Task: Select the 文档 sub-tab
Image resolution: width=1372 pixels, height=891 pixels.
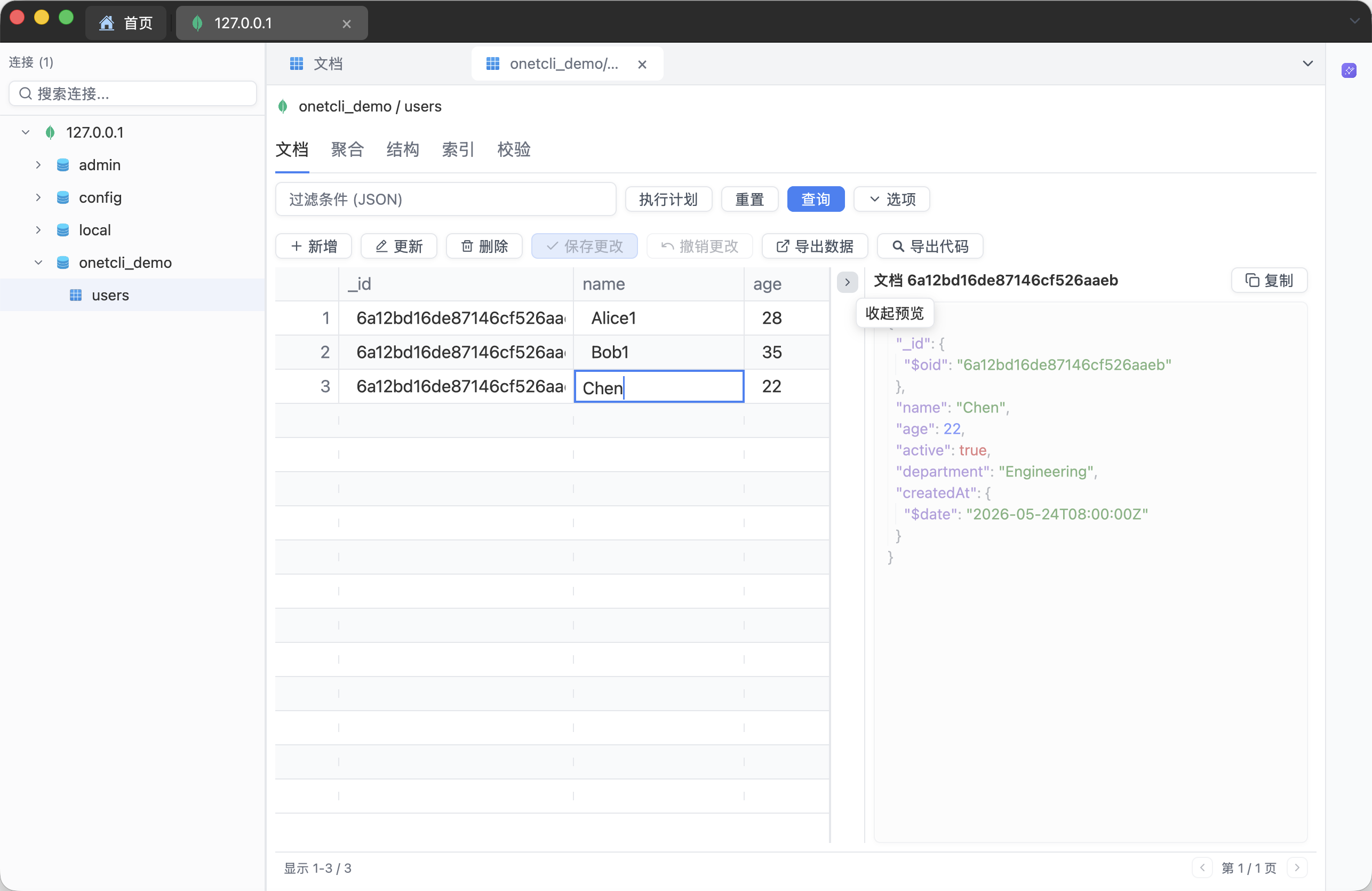Action: click(x=292, y=149)
